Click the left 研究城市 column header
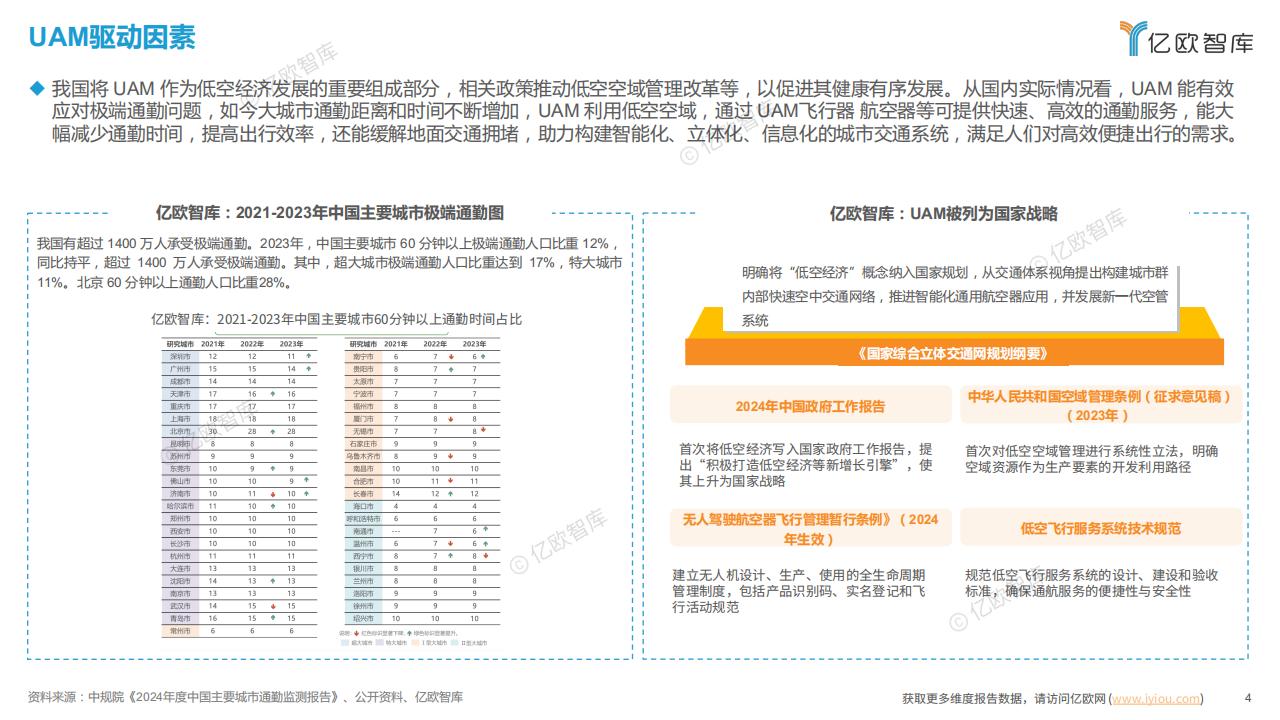 (x=181, y=343)
